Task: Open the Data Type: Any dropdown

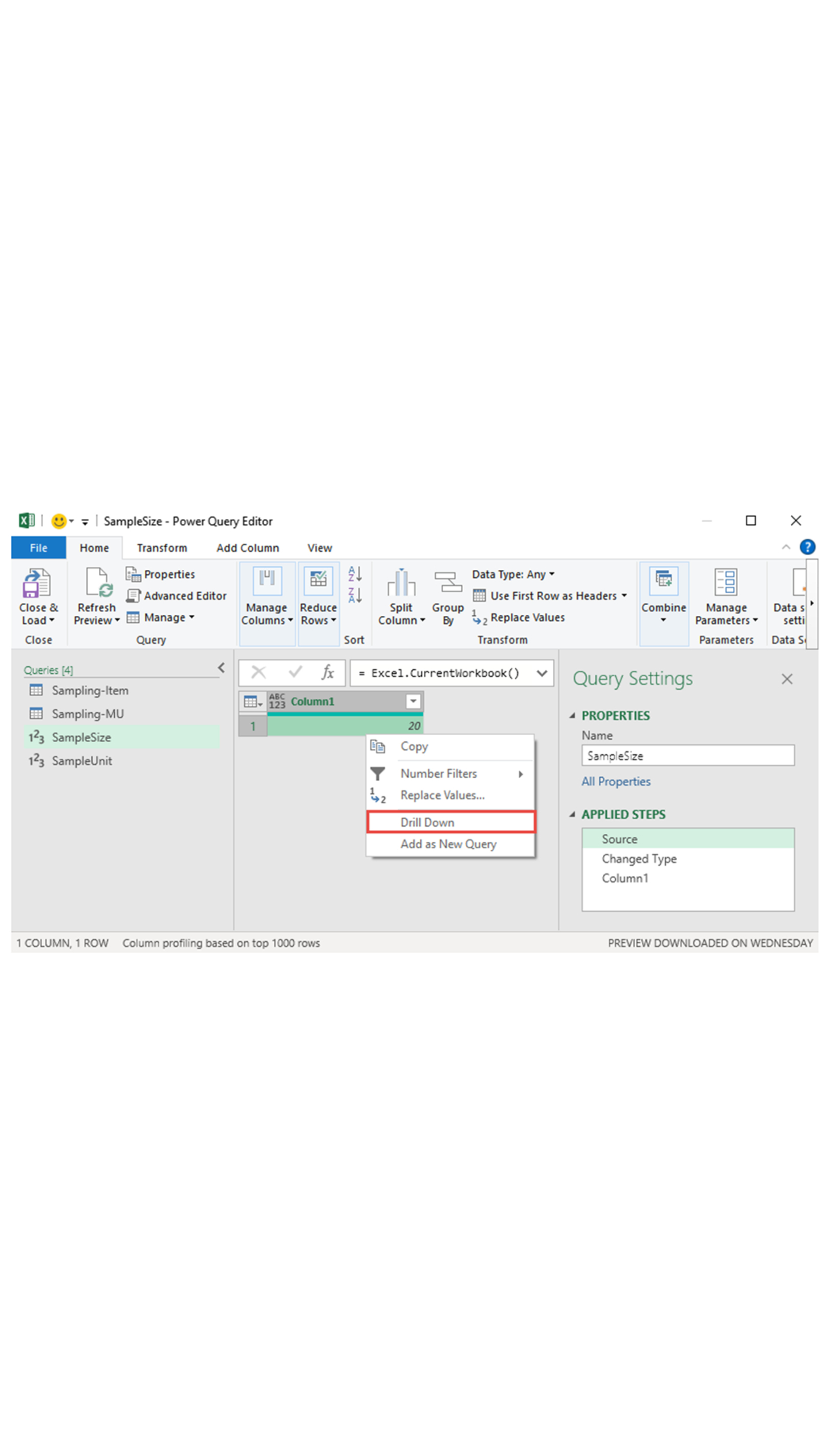Action: click(x=513, y=574)
